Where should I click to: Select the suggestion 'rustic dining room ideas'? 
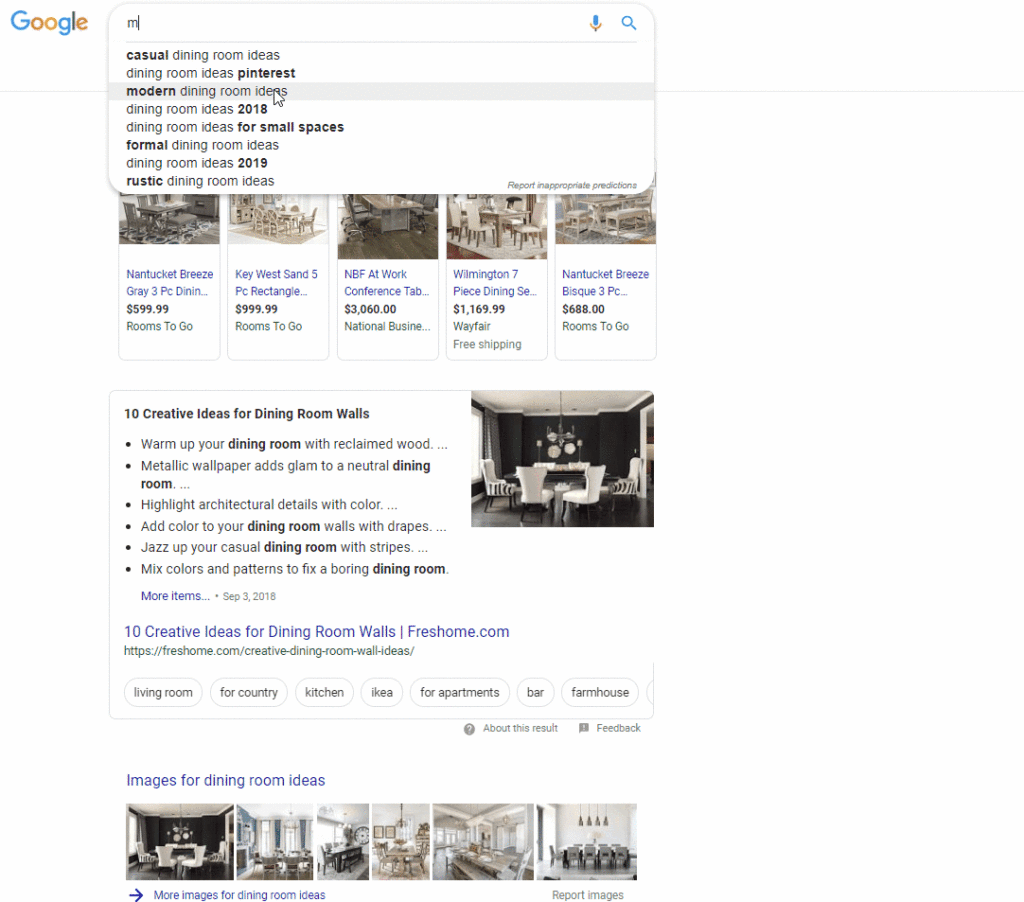point(199,181)
